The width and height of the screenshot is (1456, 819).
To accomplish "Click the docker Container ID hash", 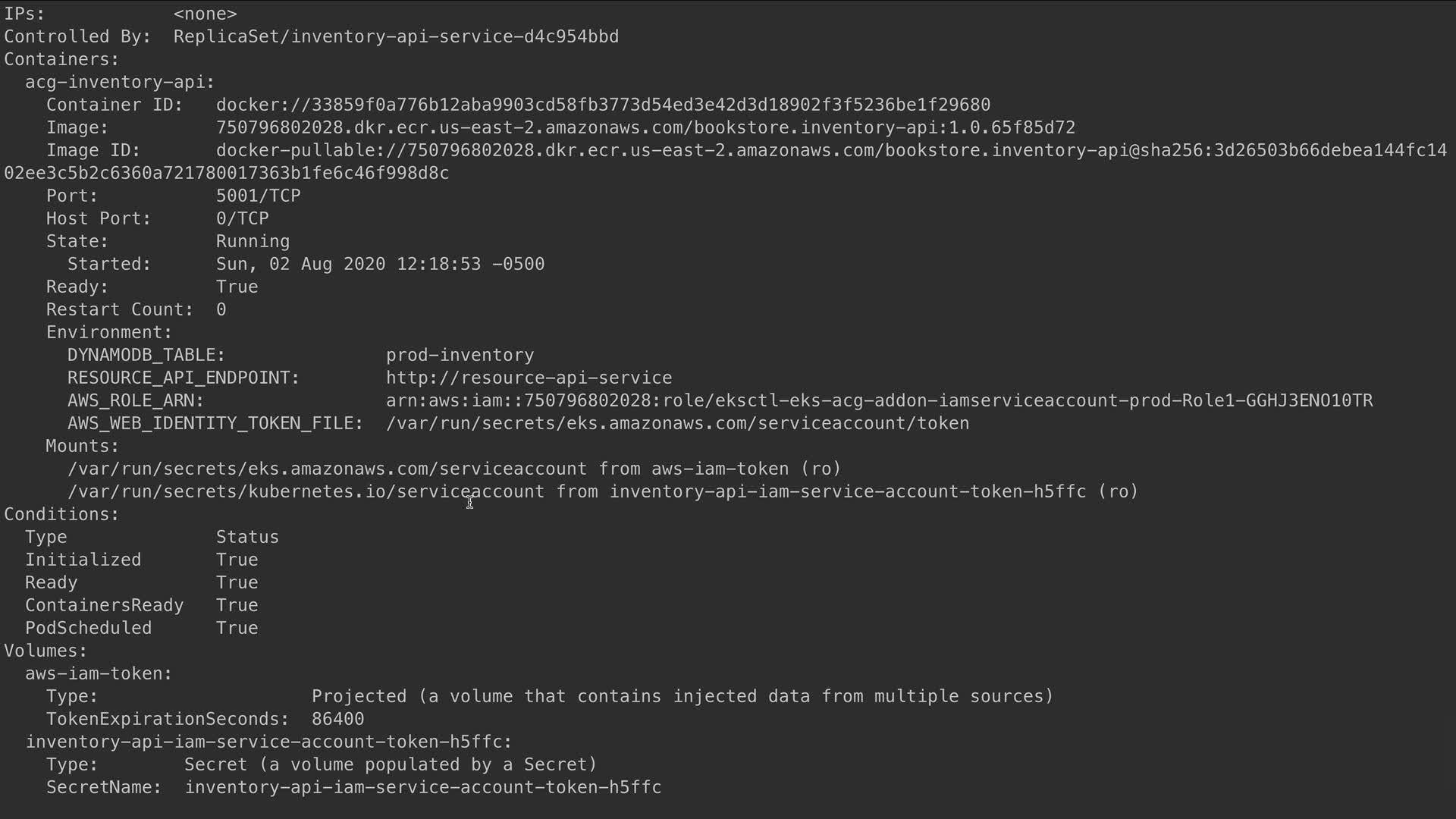I will [603, 105].
